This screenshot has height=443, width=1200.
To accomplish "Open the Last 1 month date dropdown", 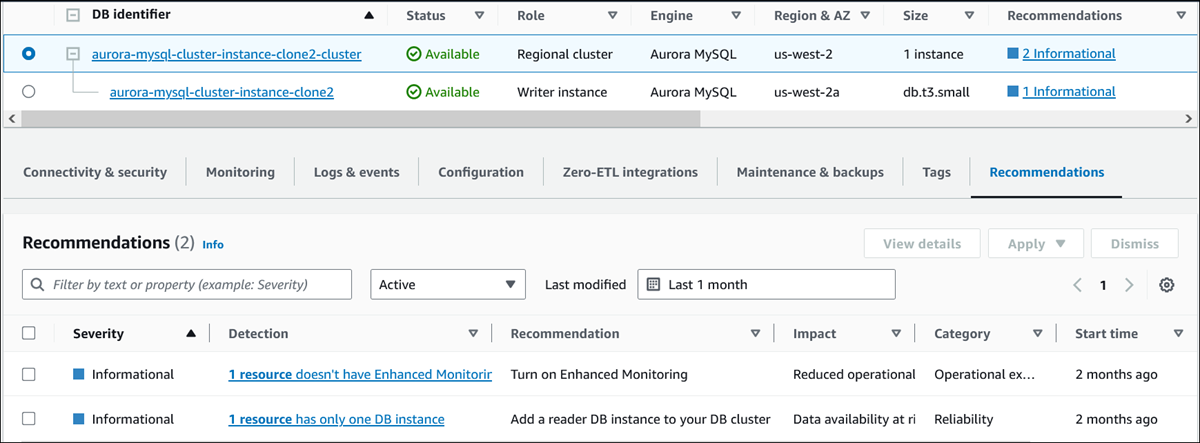I will [766, 285].
